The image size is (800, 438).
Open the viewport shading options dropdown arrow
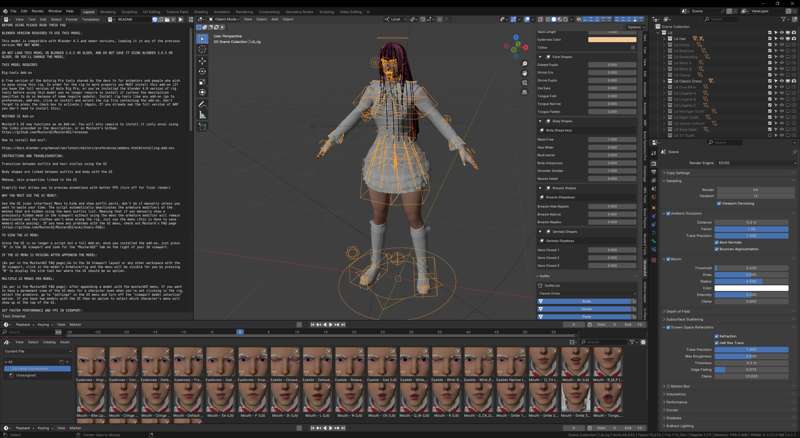572,19
